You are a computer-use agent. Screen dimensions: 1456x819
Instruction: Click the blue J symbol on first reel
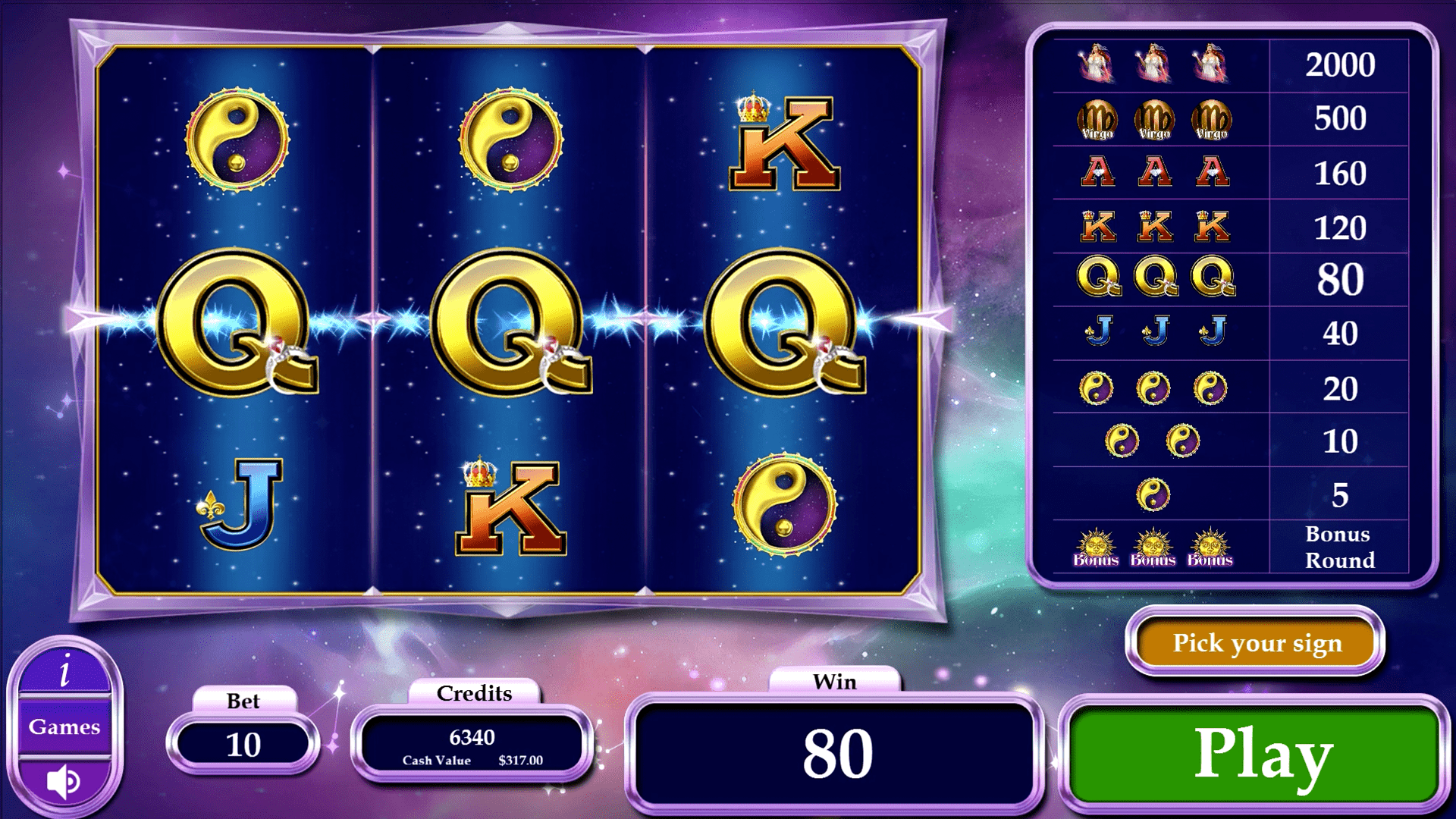[x=240, y=504]
